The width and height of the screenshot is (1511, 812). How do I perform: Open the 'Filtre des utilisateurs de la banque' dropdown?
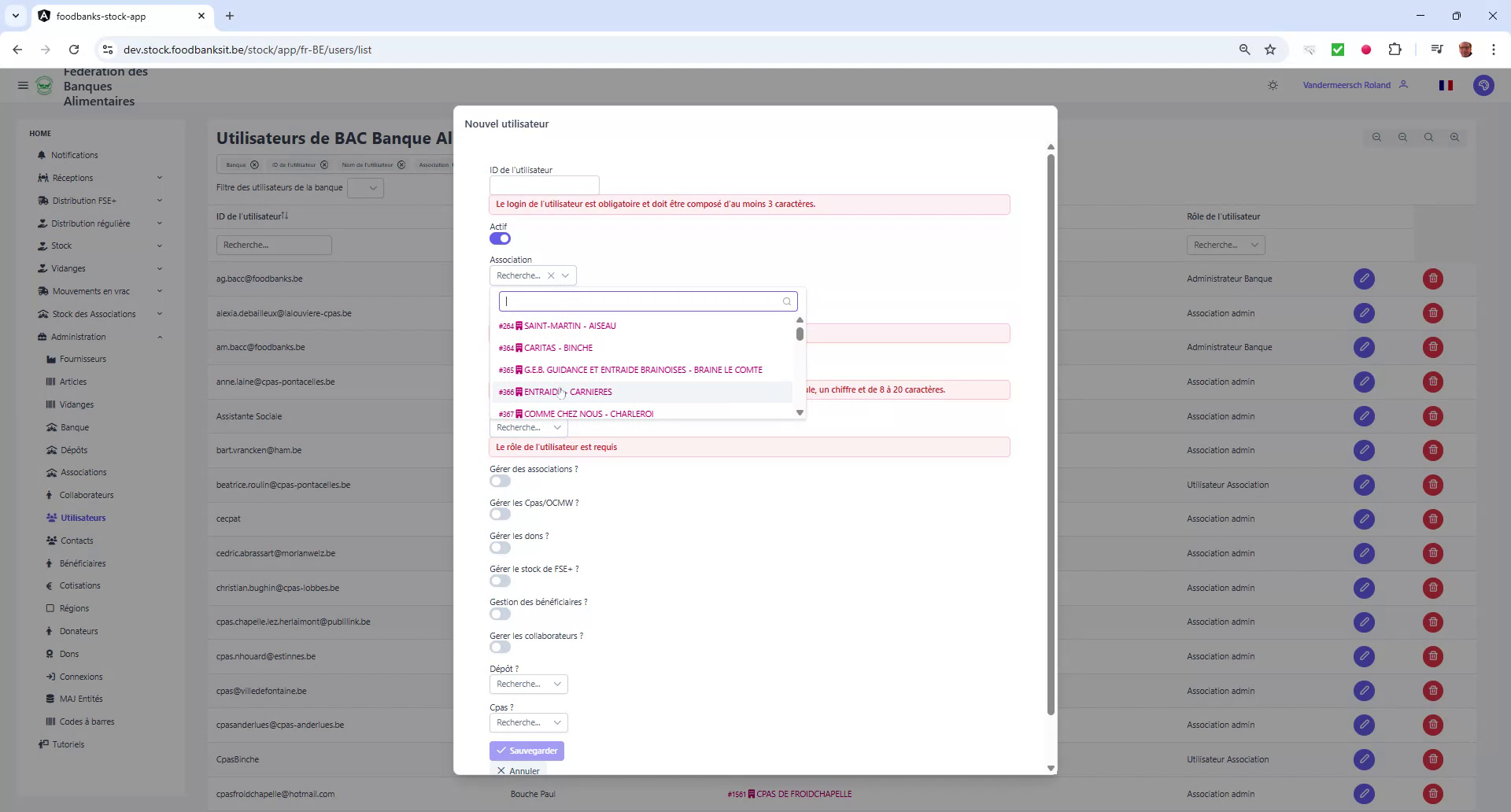click(x=365, y=187)
